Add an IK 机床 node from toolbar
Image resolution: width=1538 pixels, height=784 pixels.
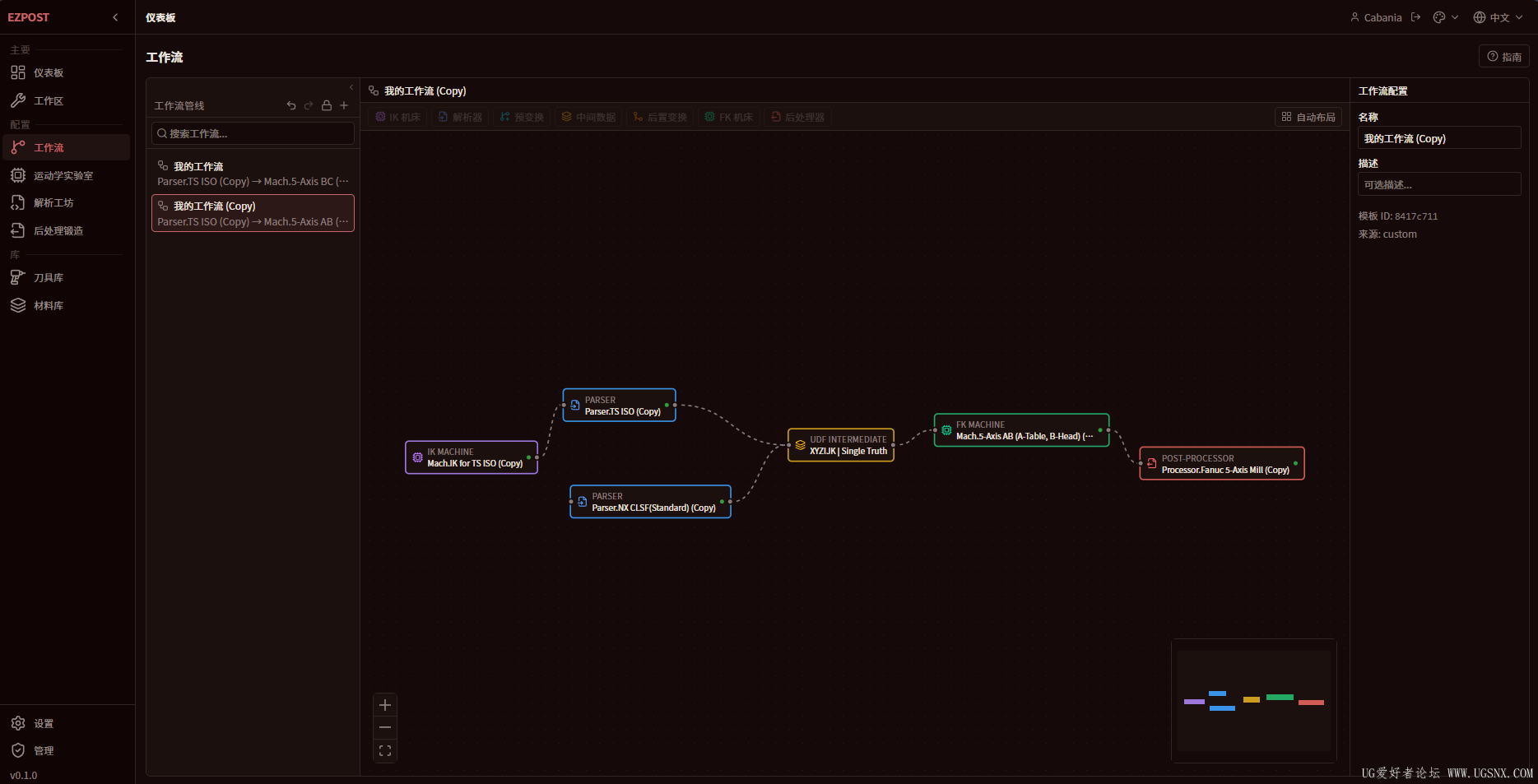click(x=398, y=117)
